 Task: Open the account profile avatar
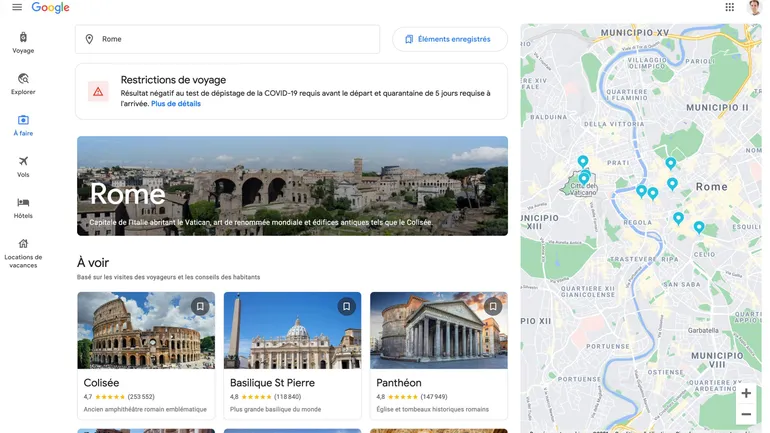[754, 7]
